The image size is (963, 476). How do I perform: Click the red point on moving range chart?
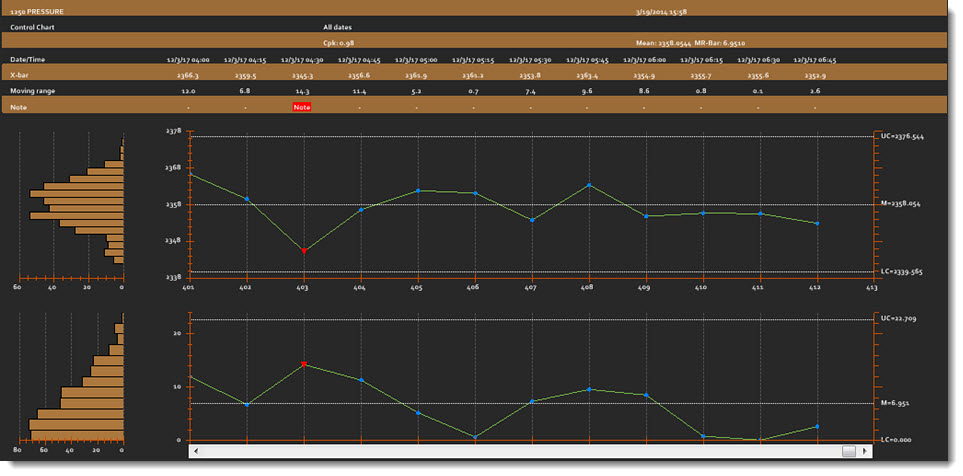tap(304, 364)
